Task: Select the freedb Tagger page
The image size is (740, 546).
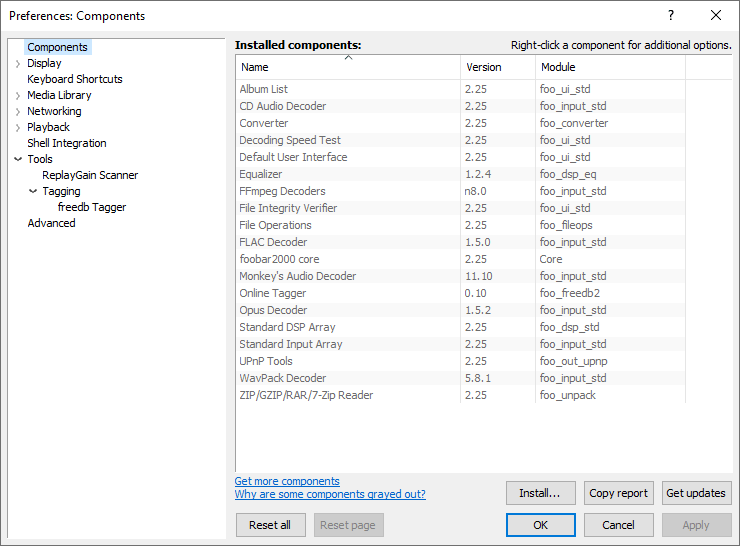Action: [92, 207]
